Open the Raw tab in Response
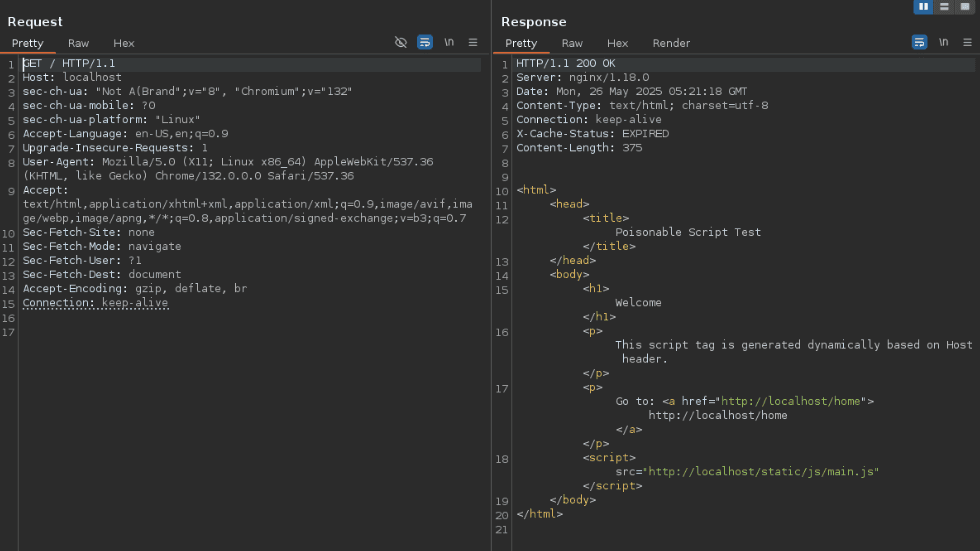 click(x=572, y=43)
